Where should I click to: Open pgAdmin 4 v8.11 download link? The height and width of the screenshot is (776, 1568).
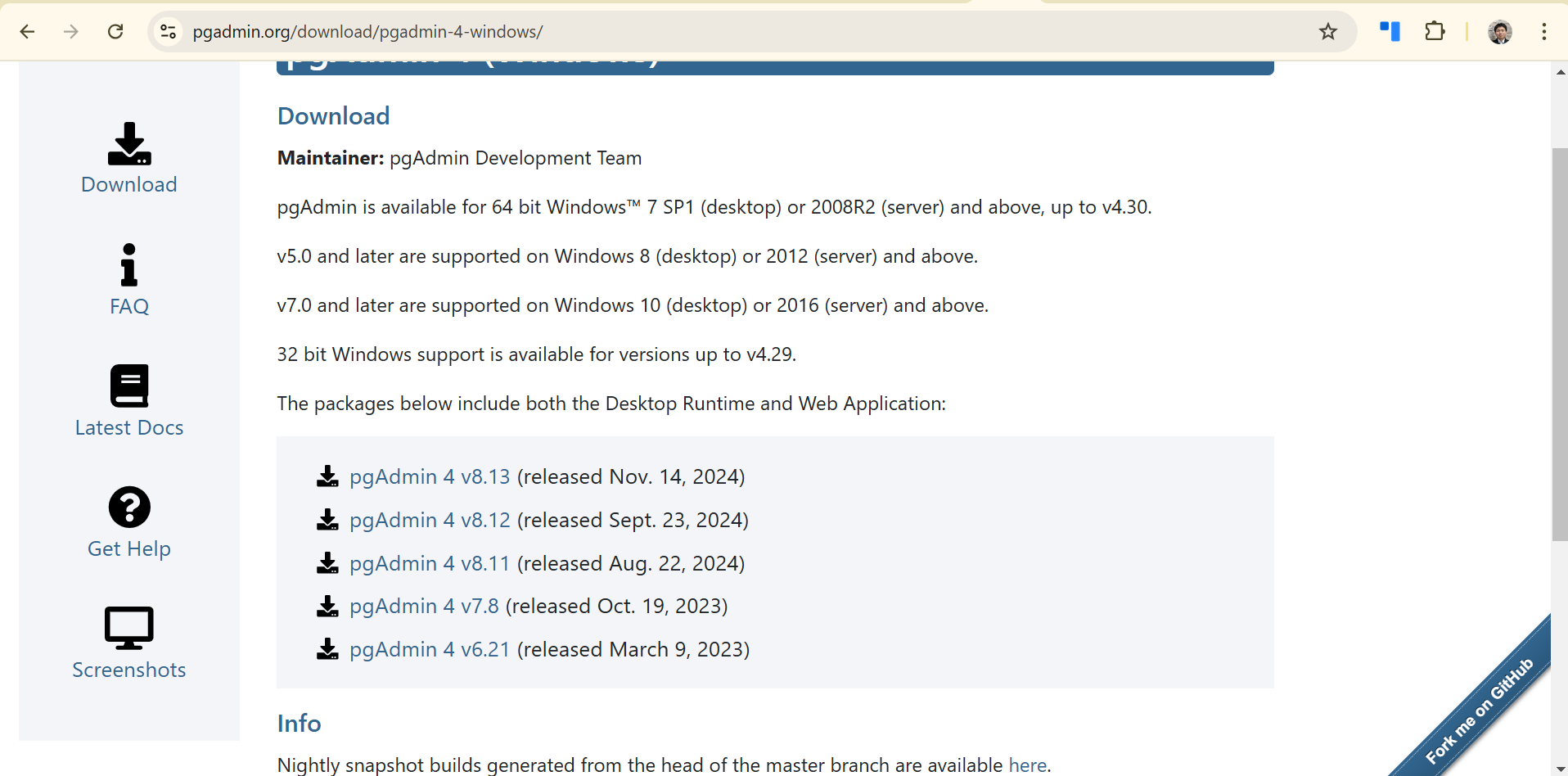pos(430,563)
